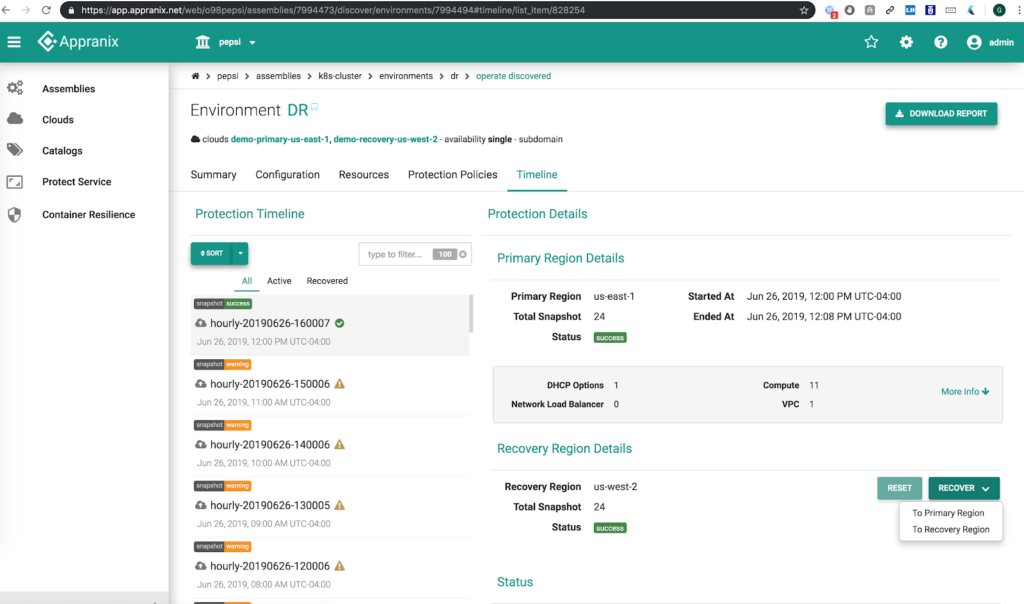
Task: Reload the page in browser
Action: pos(46,10)
